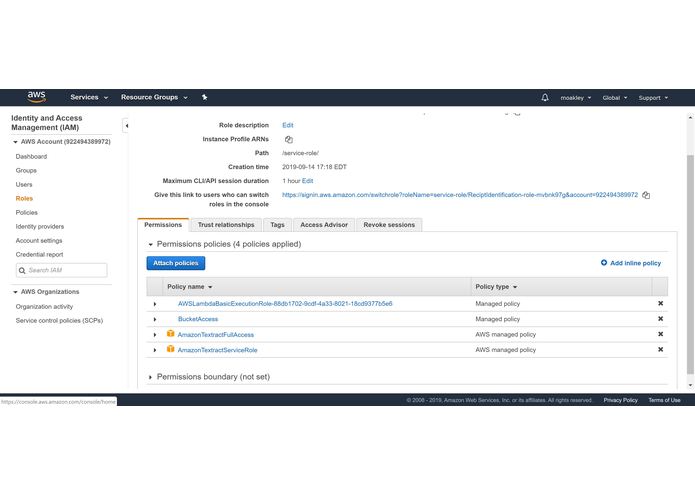Switch to Access Advisor tab
Image resolution: width=695 pixels, height=494 pixels.
pos(324,225)
